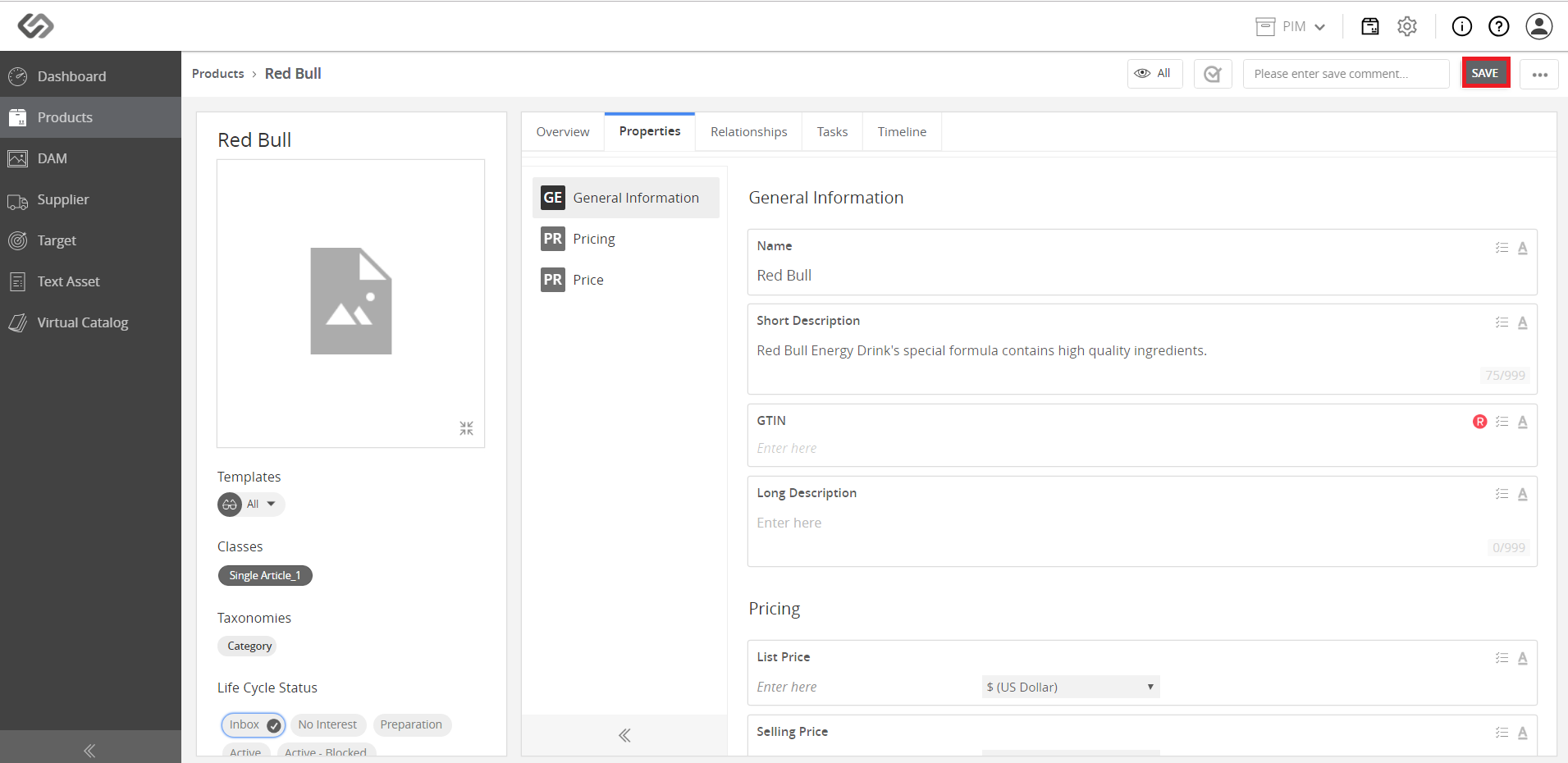Collapse the product image panel
Viewport: 1568px width, 763px height.
click(x=466, y=428)
